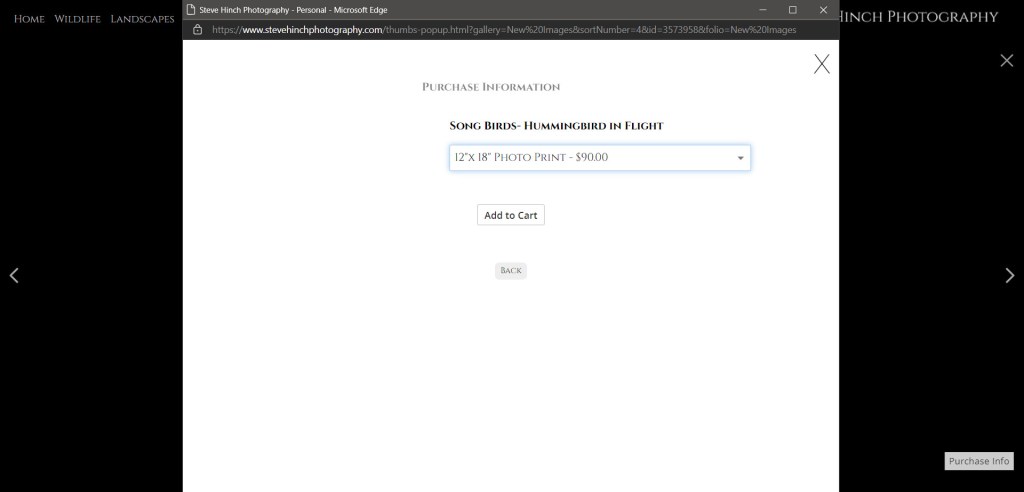Click the page icon in popup title bar

click(192, 10)
